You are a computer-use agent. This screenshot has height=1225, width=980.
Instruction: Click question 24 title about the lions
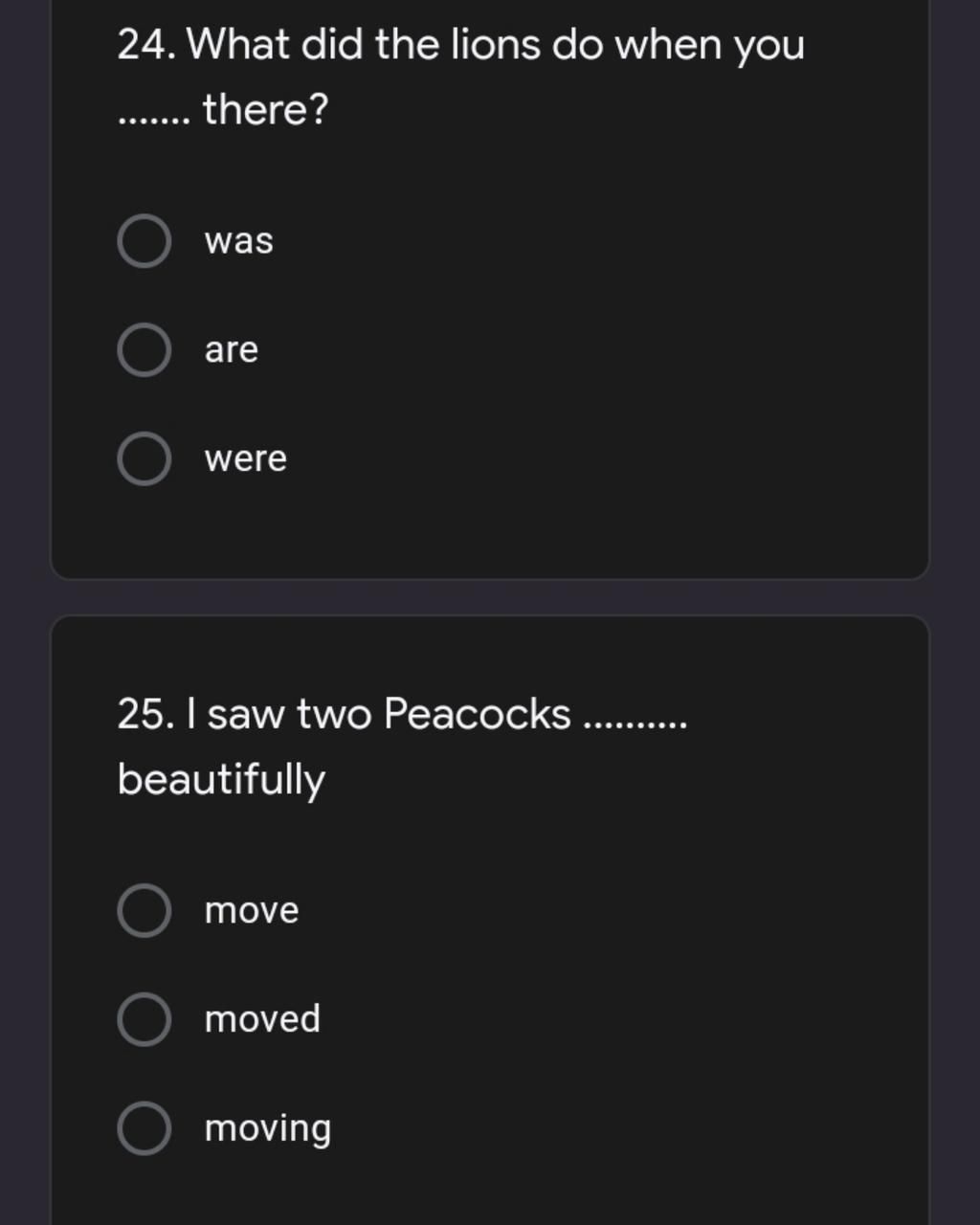click(461, 77)
